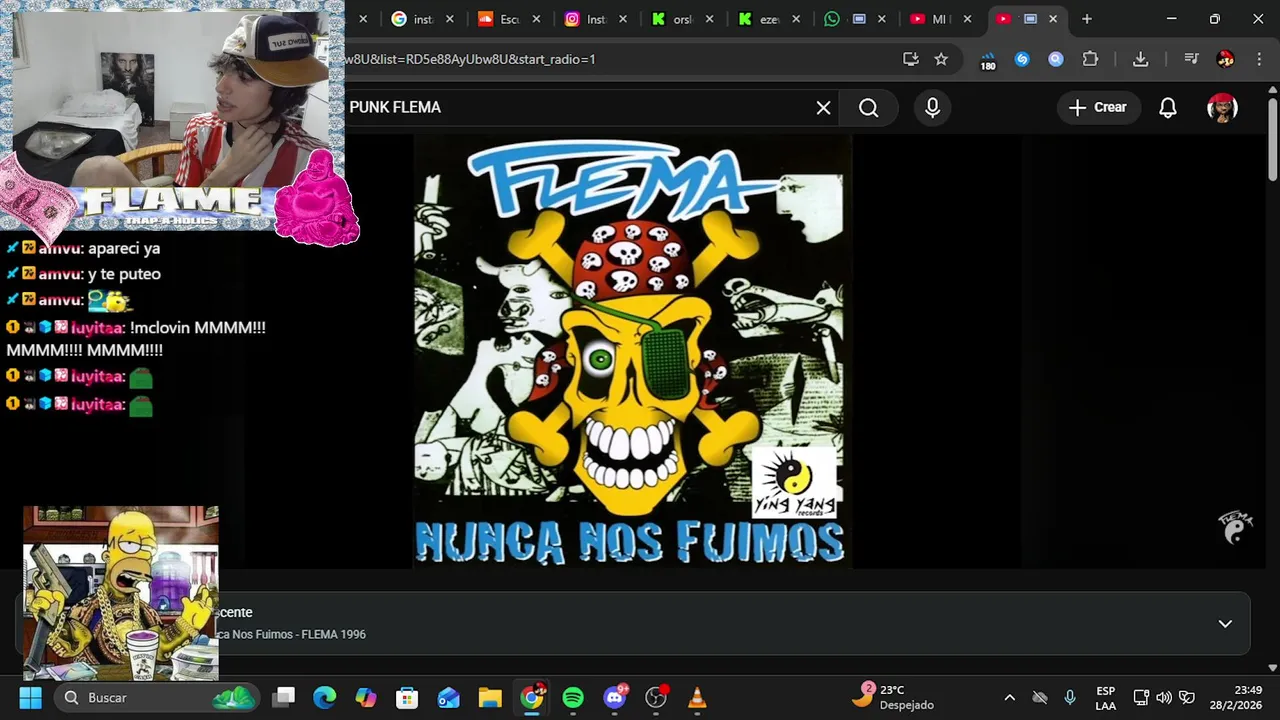Image resolution: width=1280 pixels, height=720 pixels.
Task: Open Chrome media control button
Action: coord(1191,59)
